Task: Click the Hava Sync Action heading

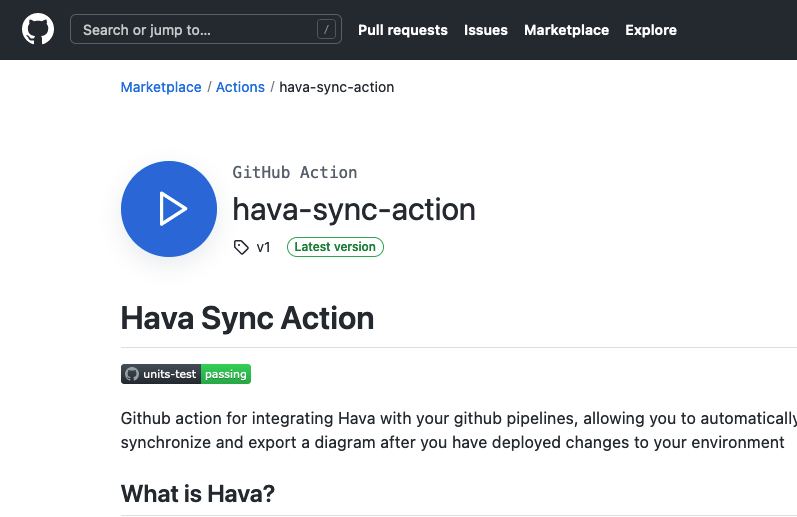Action: (247, 318)
